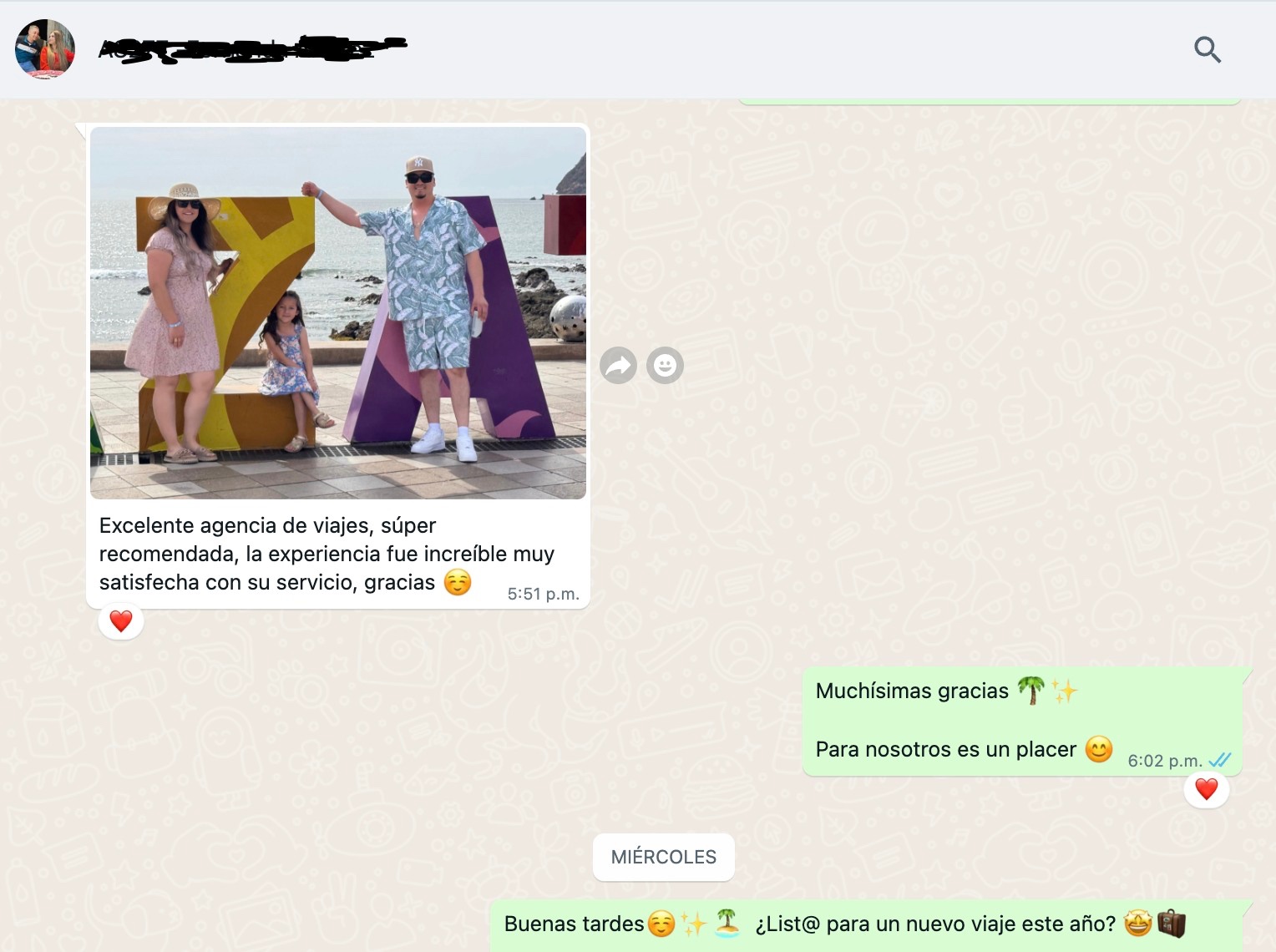
Task: Click the smiling emoji after "un placer"
Action: click(1099, 749)
